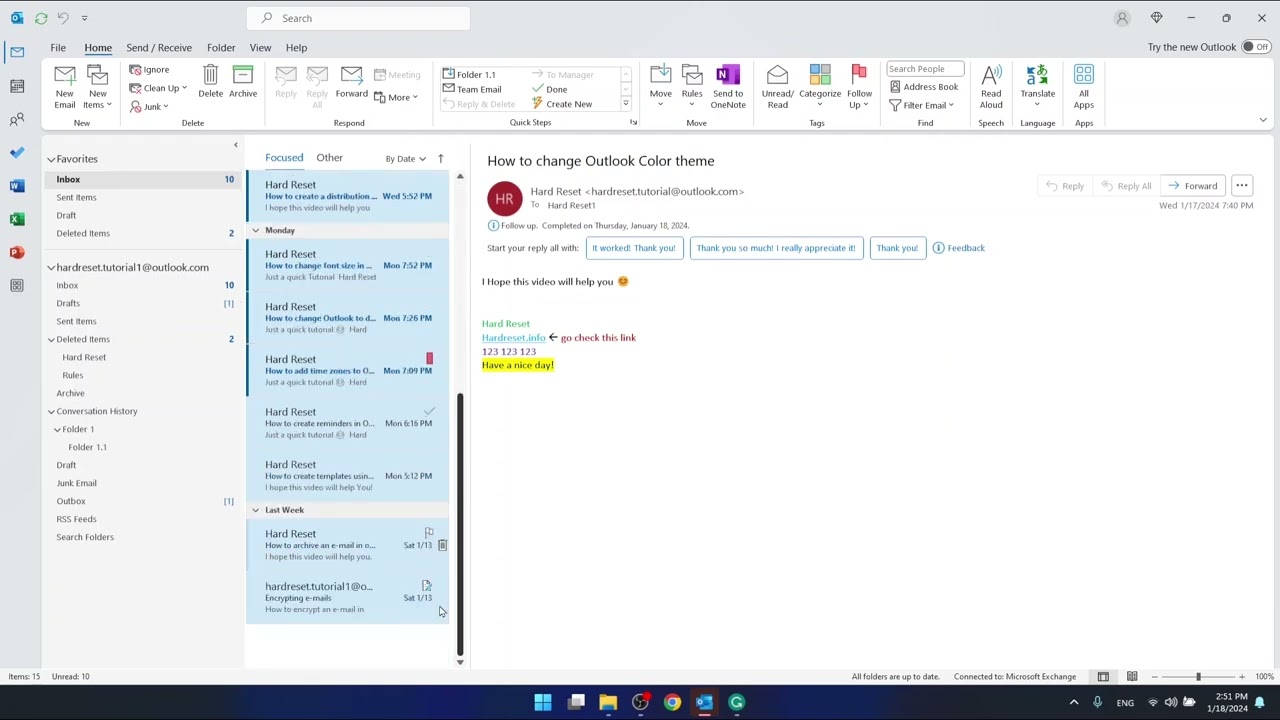Screen dimensions: 1280x720
Task: Collapse the Monday message group
Action: click(255, 230)
